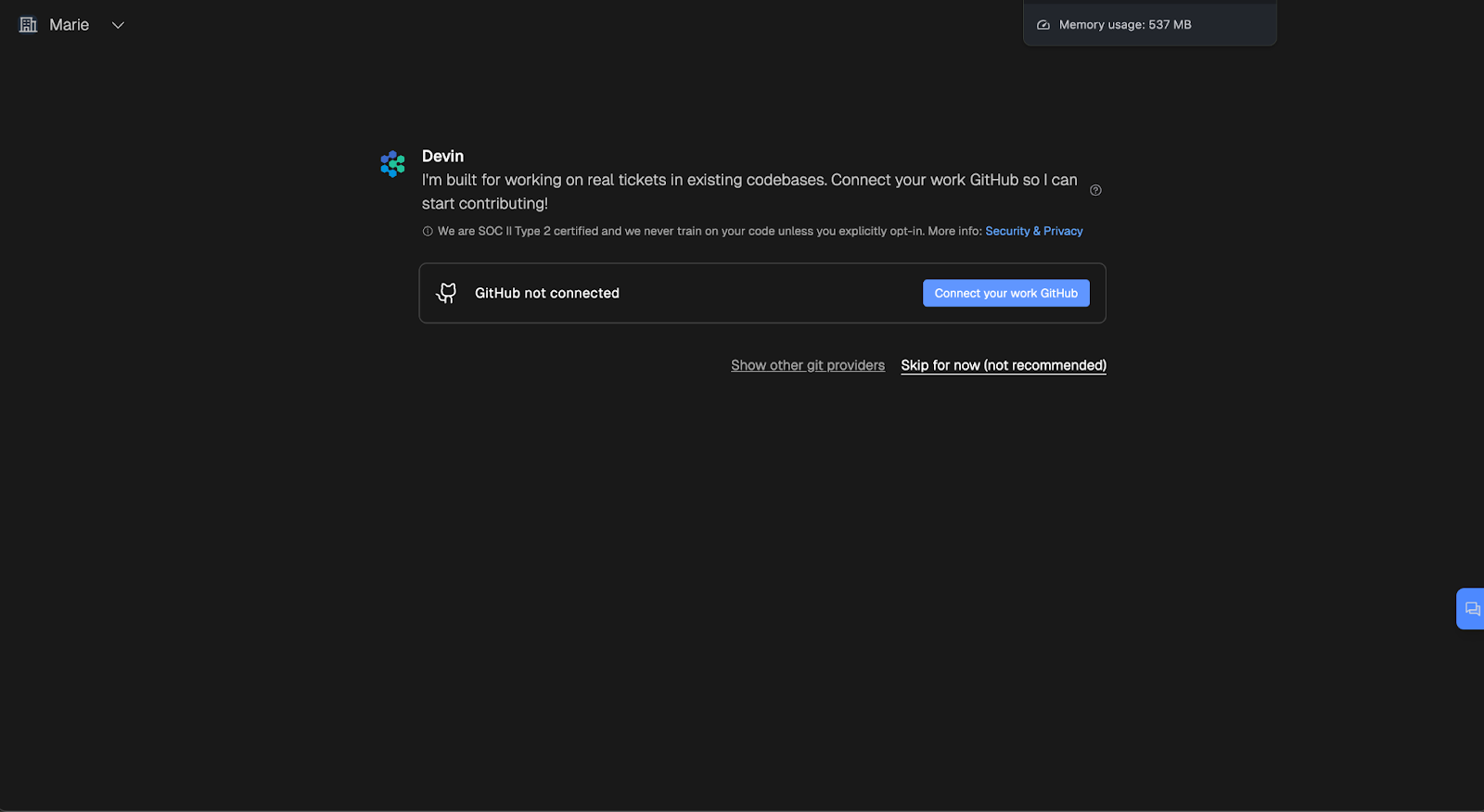Click the SOC II Type 2 certified notice text
Viewport: 1484px width, 812px height.
(710, 231)
